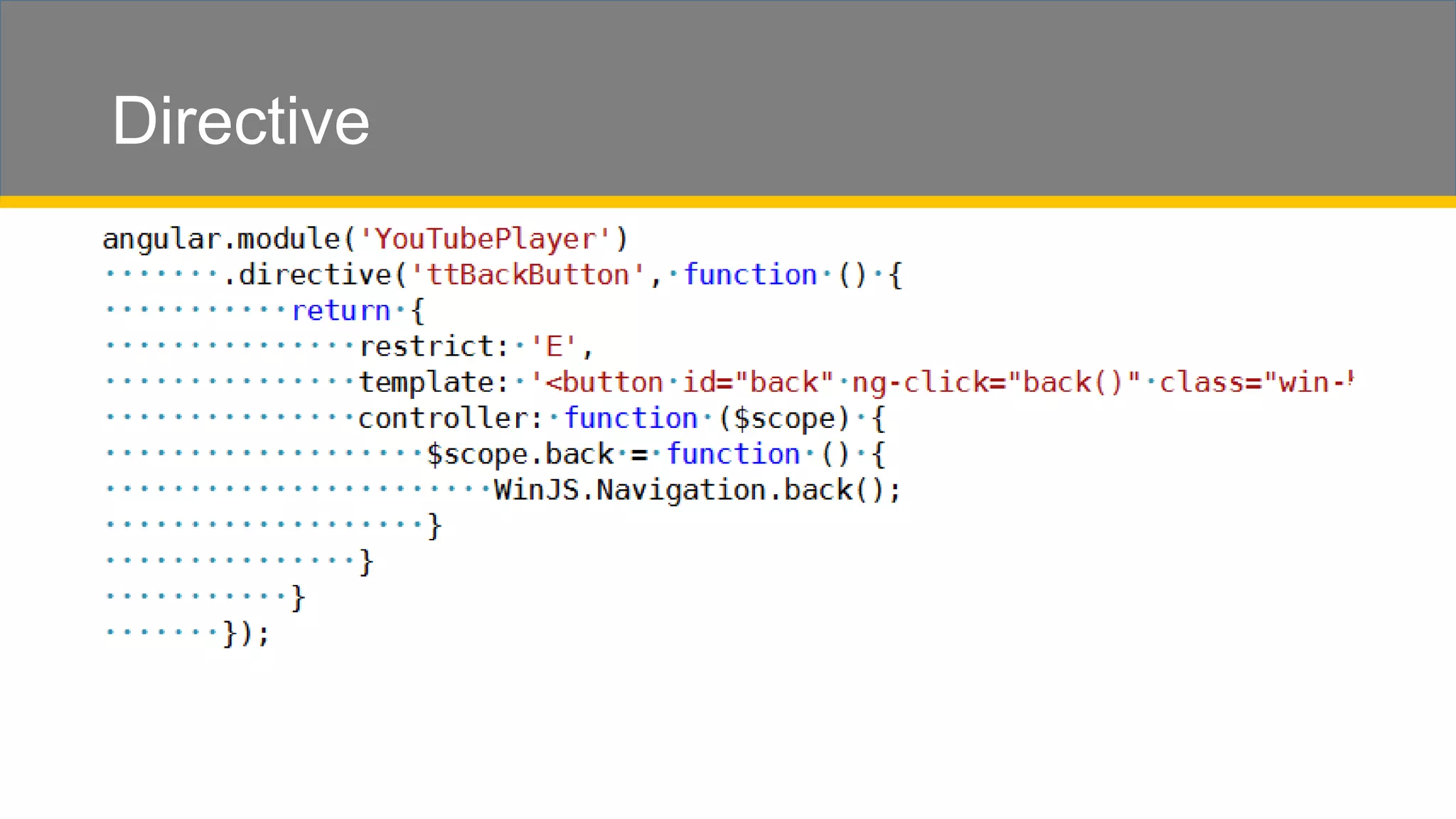Click the '$scope.back' assignment text
Viewport: 1456px width, 819px height.
520,454
